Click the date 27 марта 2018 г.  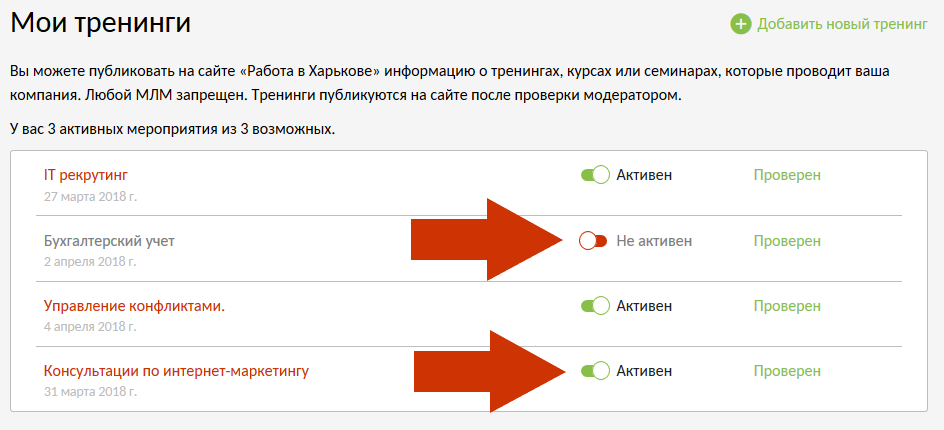pyautogui.click(x=90, y=196)
